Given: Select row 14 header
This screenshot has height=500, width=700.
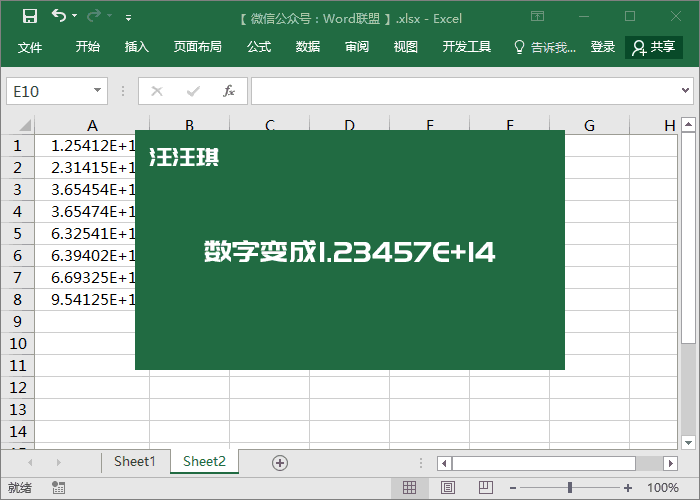Looking at the screenshot, I should click(x=17, y=432).
